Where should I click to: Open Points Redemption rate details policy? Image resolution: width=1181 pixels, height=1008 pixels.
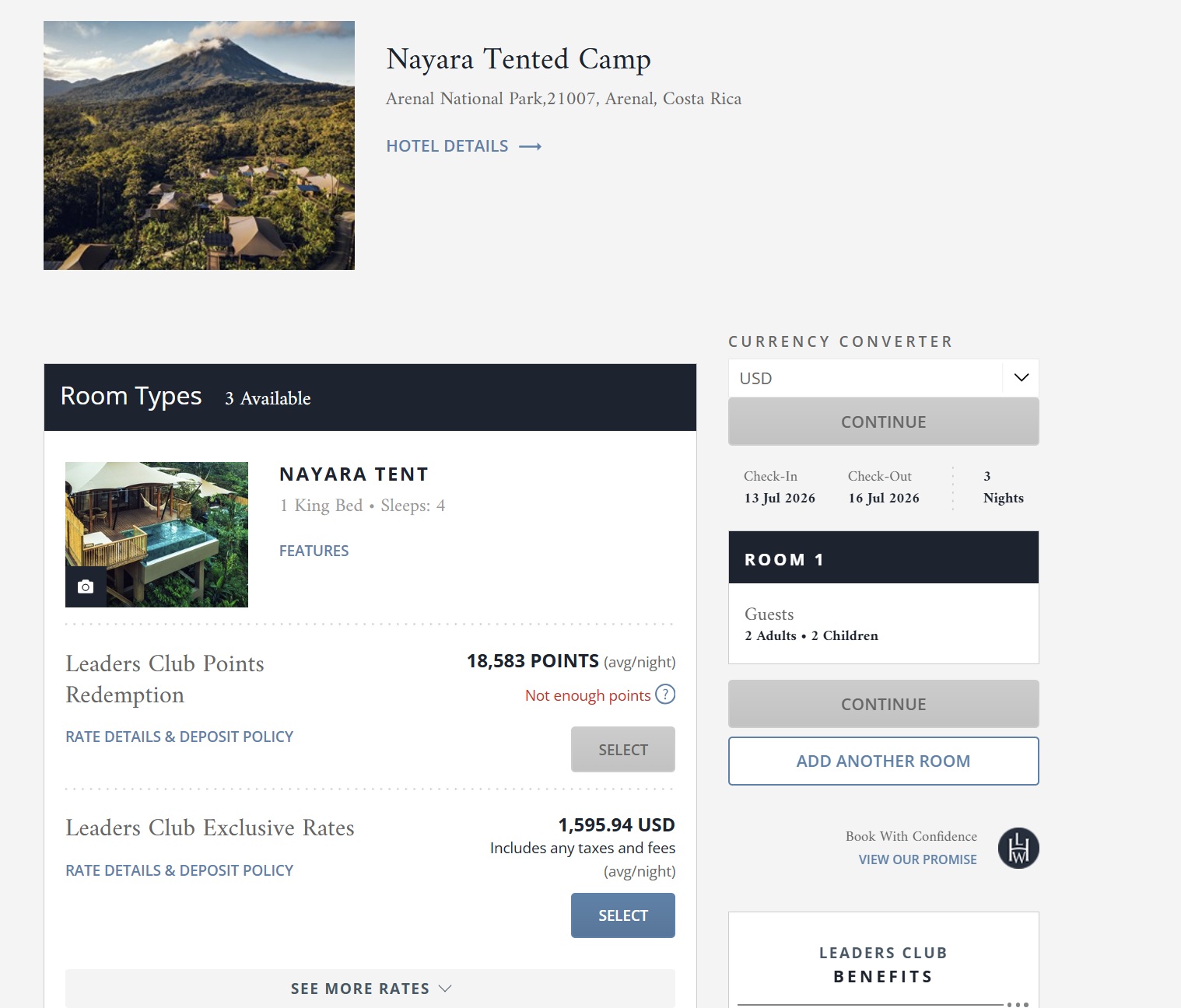coord(179,737)
